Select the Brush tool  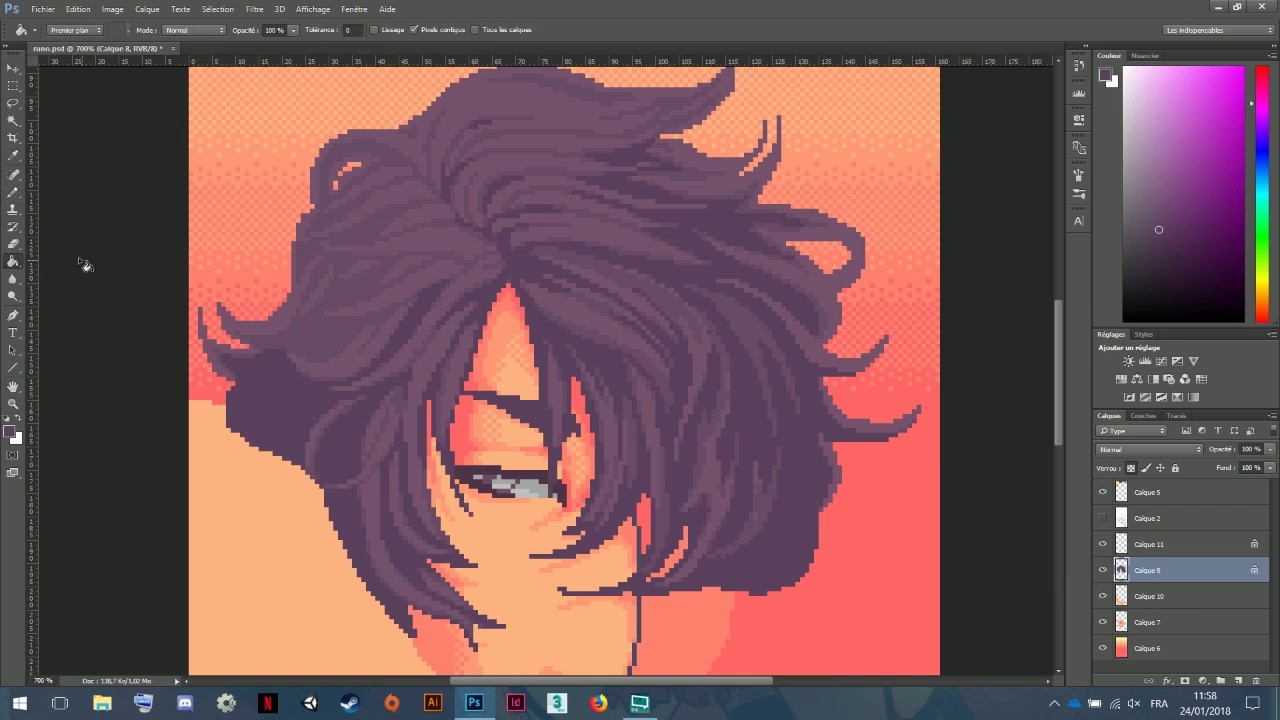[13, 191]
